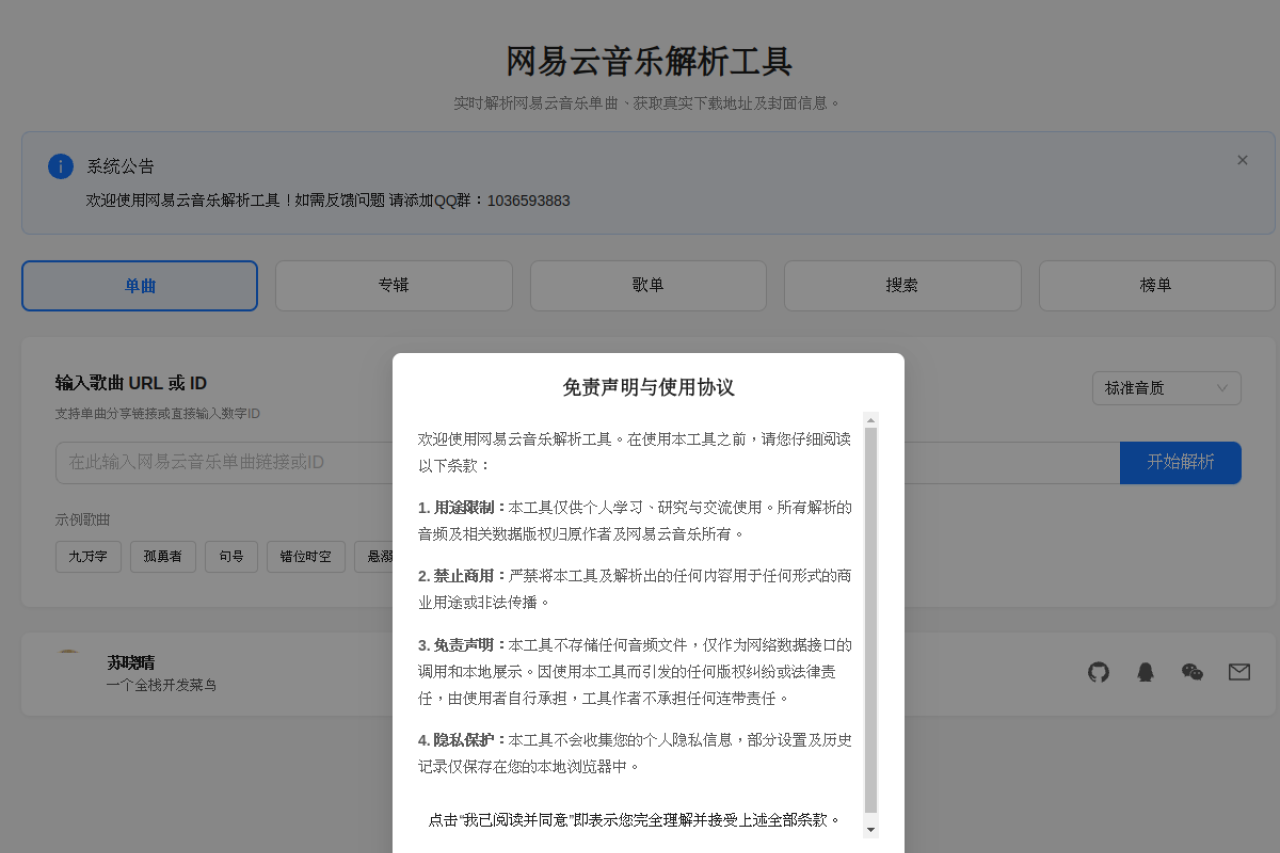
Task: Choose the 孤勇者 example song
Action: click(163, 557)
